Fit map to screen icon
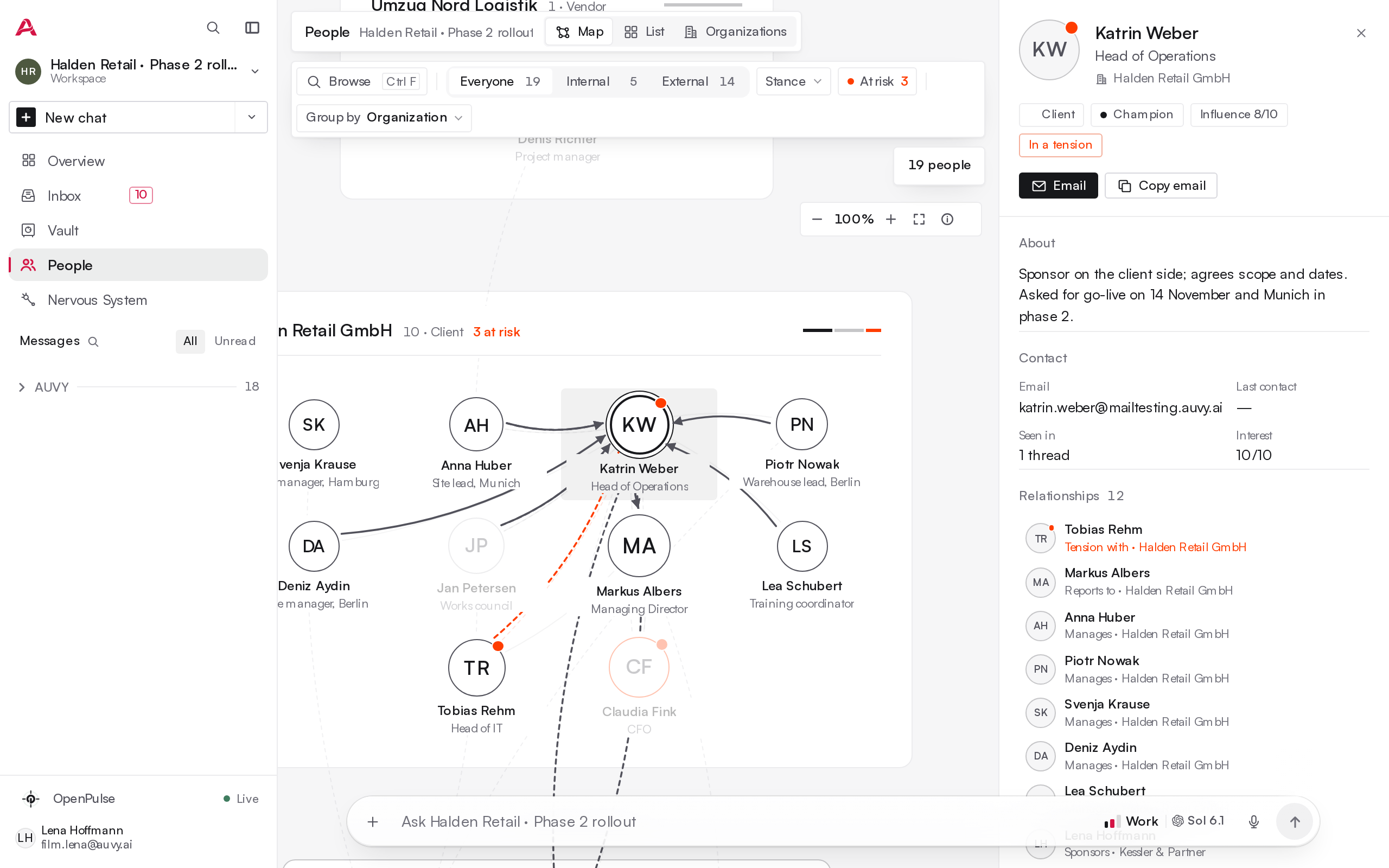The height and width of the screenshot is (868, 1389). pyautogui.click(x=919, y=219)
